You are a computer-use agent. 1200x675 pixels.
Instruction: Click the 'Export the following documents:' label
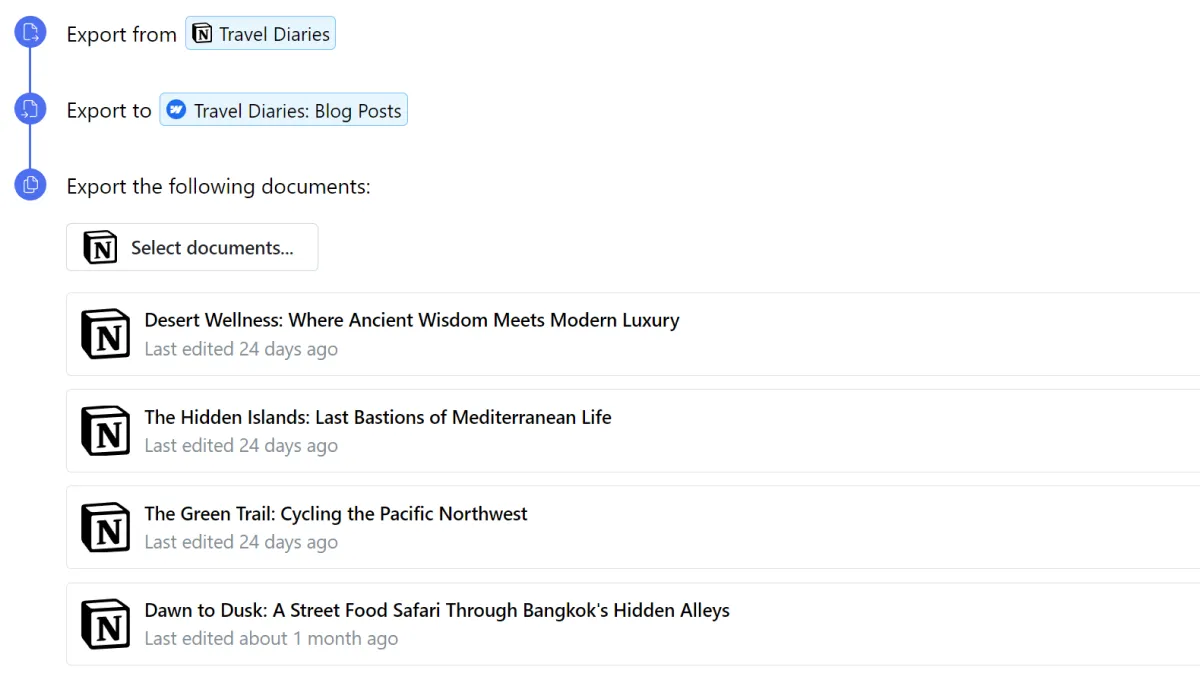218,186
